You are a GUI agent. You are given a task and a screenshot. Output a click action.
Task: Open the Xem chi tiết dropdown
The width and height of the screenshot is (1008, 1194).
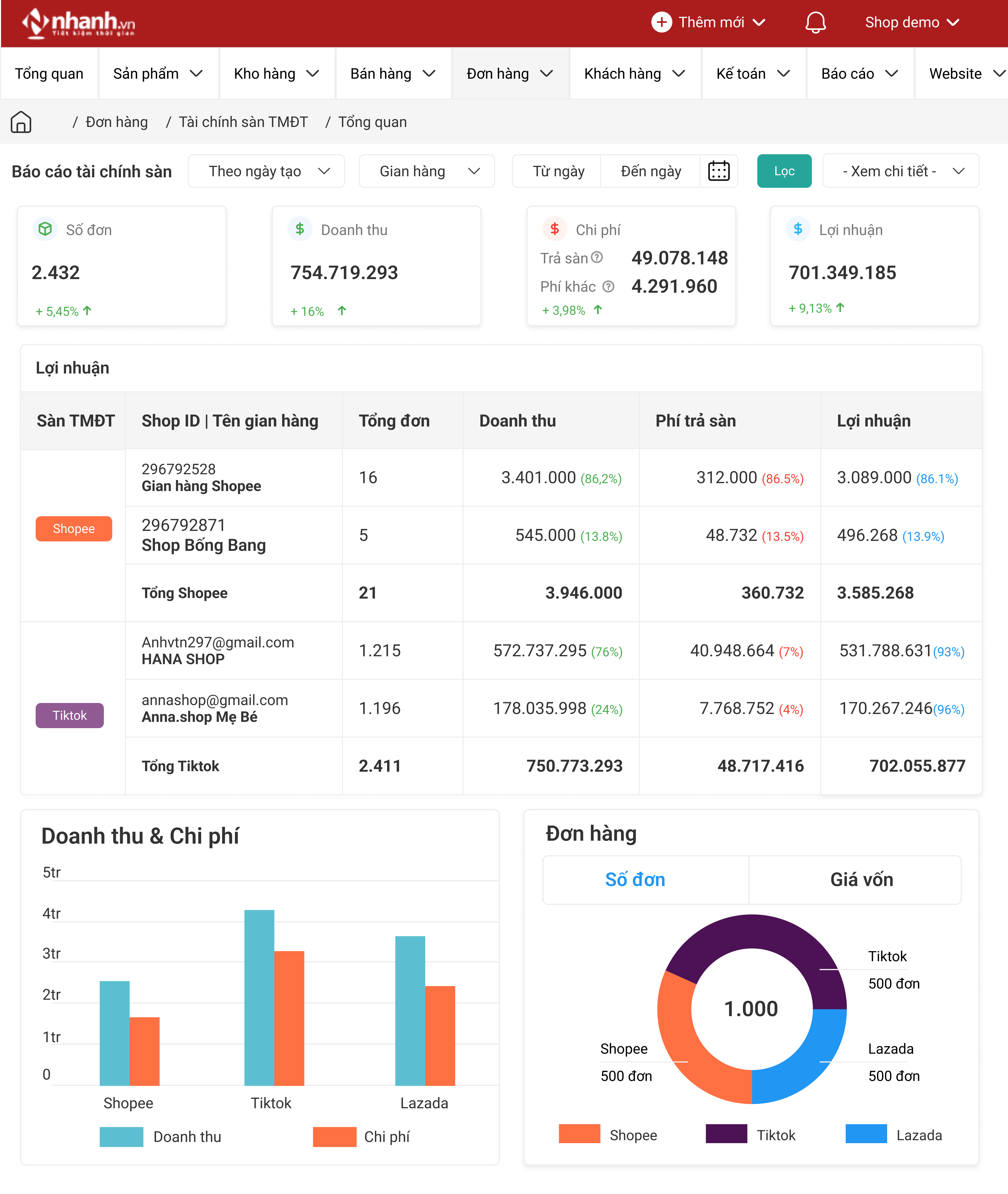click(900, 171)
